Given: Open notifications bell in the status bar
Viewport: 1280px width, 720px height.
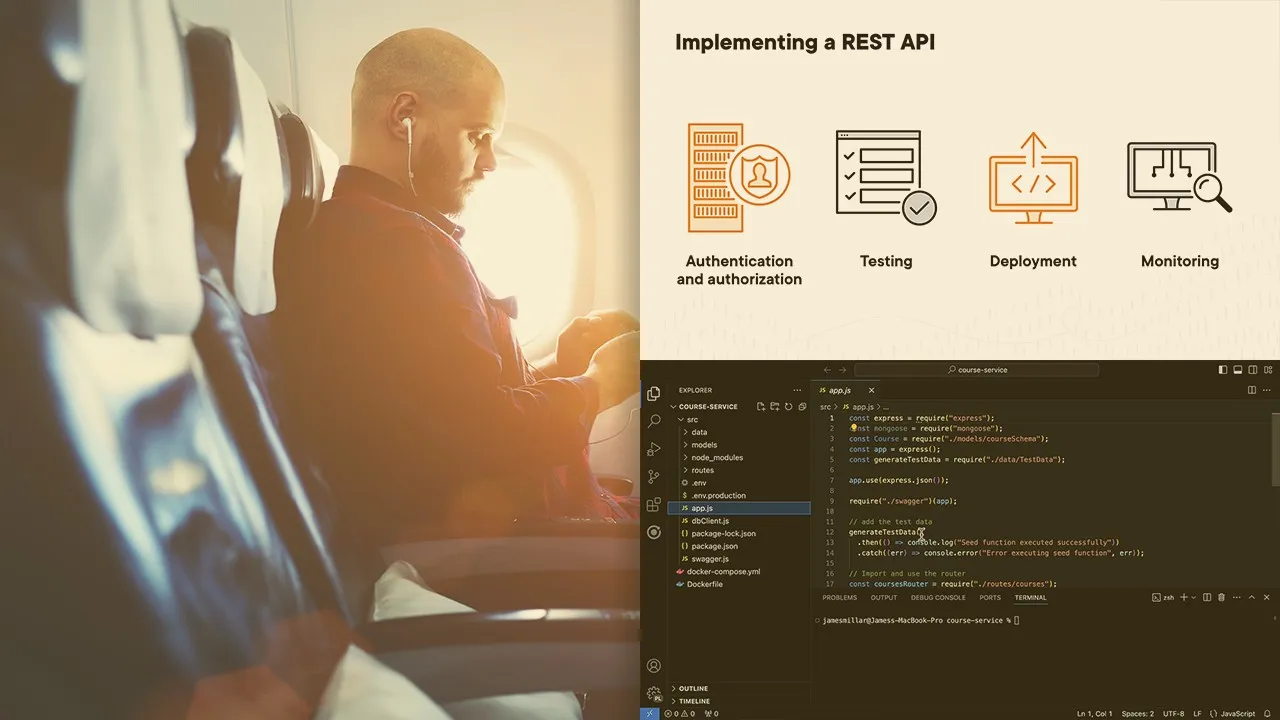Looking at the screenshot, I should (1266, 713).
